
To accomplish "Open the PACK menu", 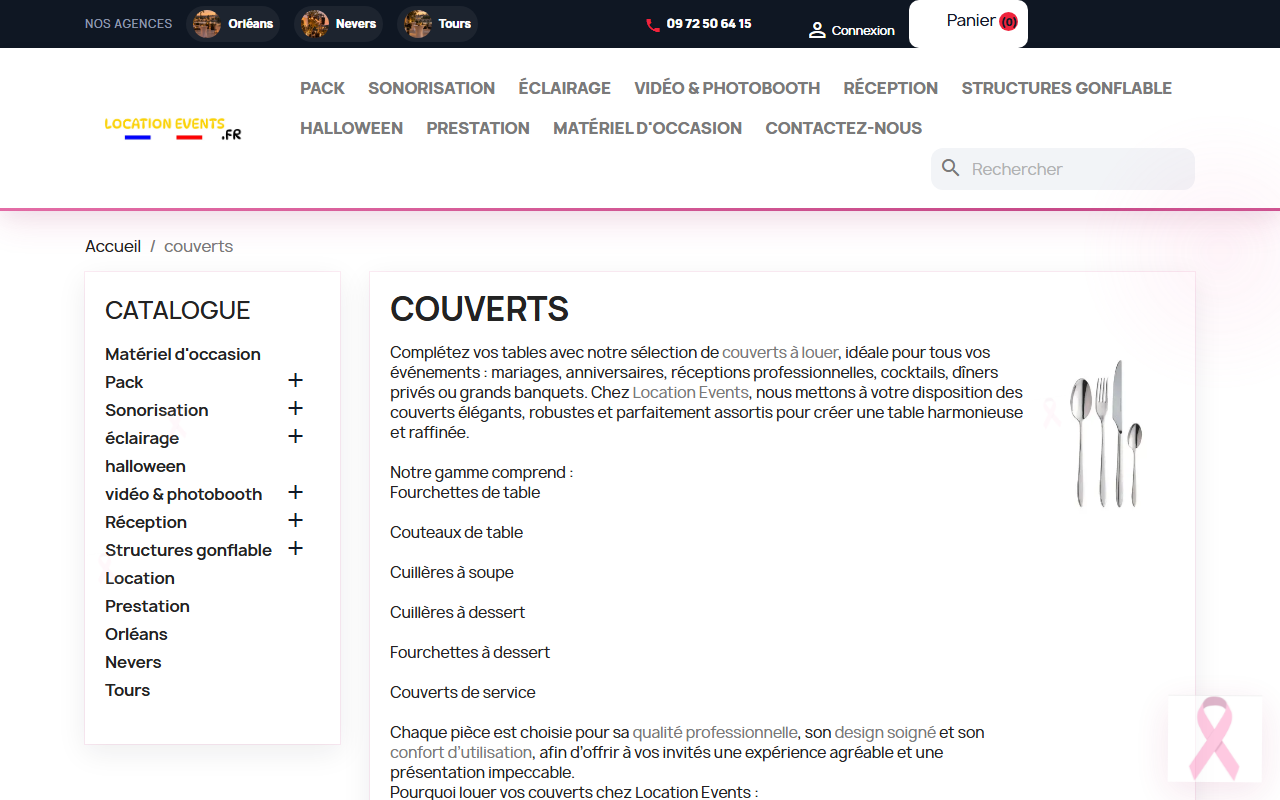I will click(322, 88).
